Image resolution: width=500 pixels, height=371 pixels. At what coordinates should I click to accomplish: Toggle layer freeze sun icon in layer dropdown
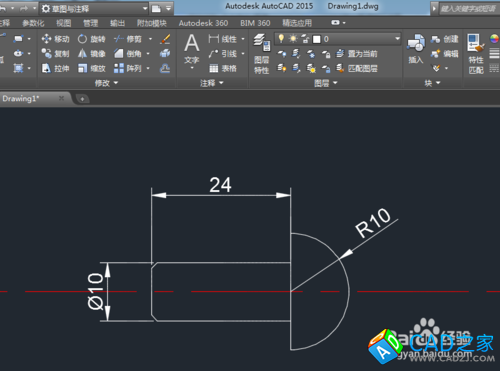[x=293, y=39]
